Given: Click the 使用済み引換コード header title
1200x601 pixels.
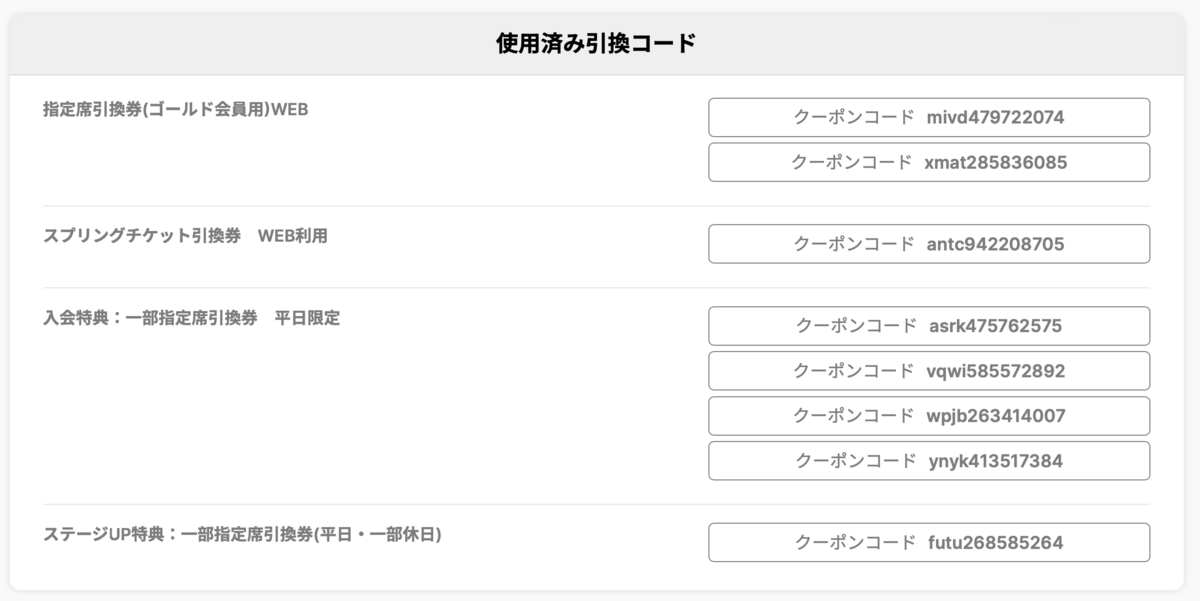Looking at the screenshot, I should point(596,44).
